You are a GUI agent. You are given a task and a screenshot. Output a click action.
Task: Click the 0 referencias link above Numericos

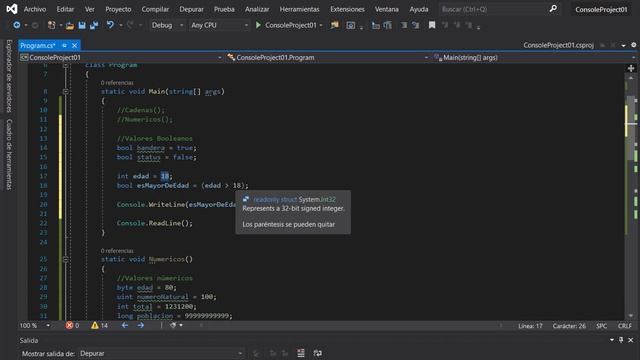117,251
